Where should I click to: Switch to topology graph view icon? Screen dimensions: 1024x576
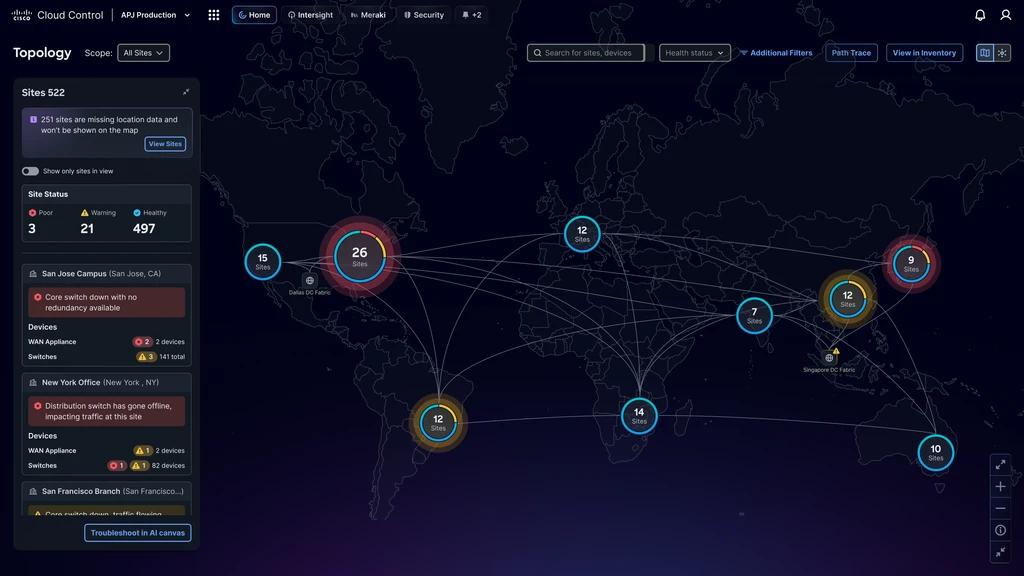[1002, 53]
